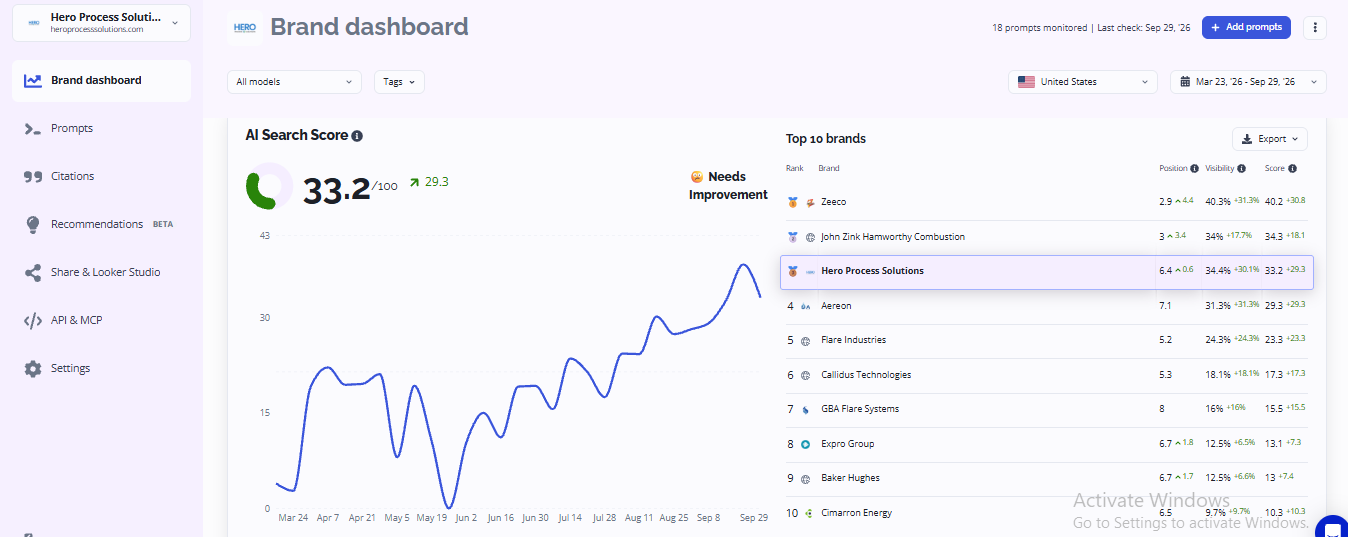Viewport: 1348px width, 537px height.
Task: Click the GBA Flare Systems flame icon
Action: (806, 409)
